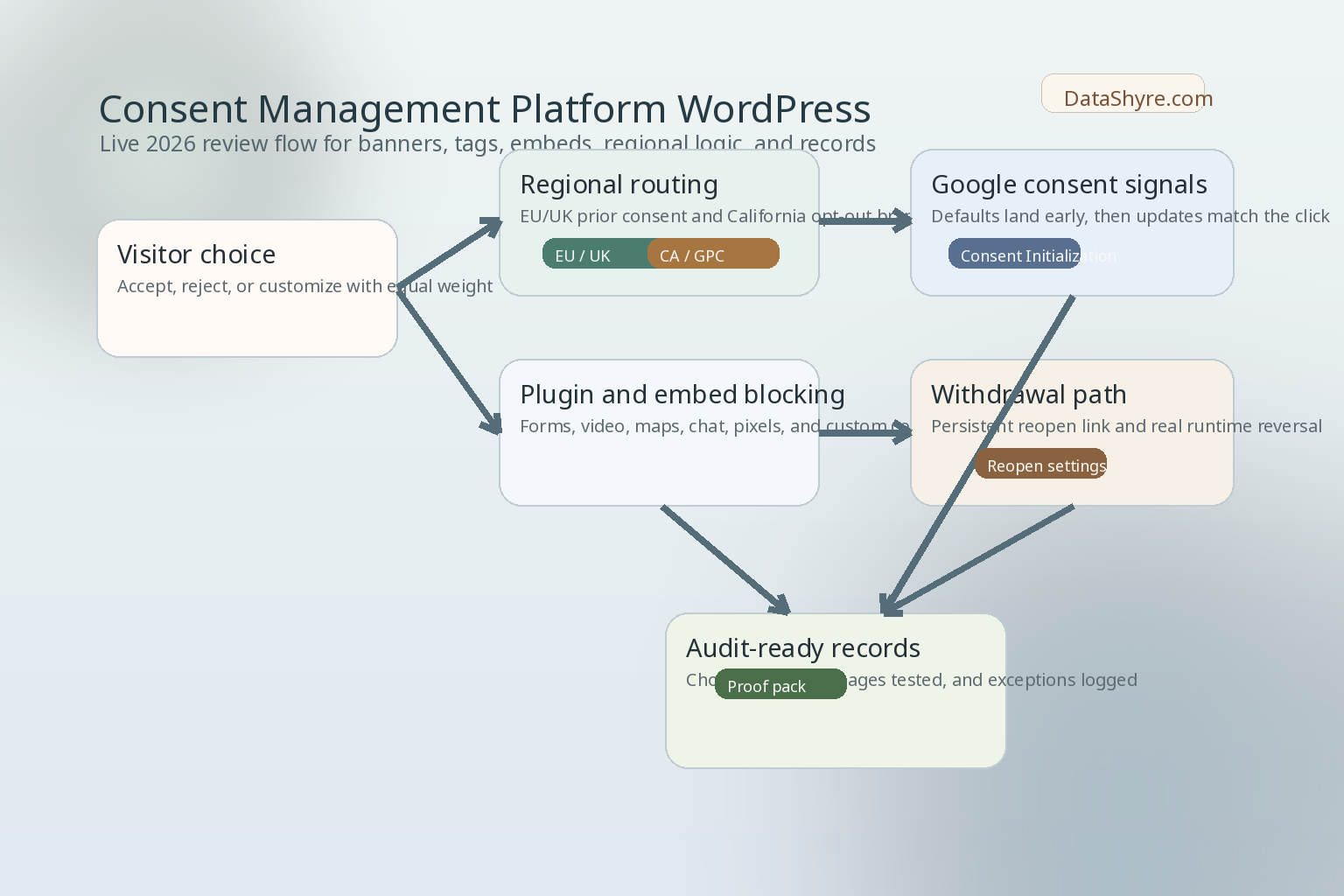Select the "Withdrawal path" heading

[1029, 395]
